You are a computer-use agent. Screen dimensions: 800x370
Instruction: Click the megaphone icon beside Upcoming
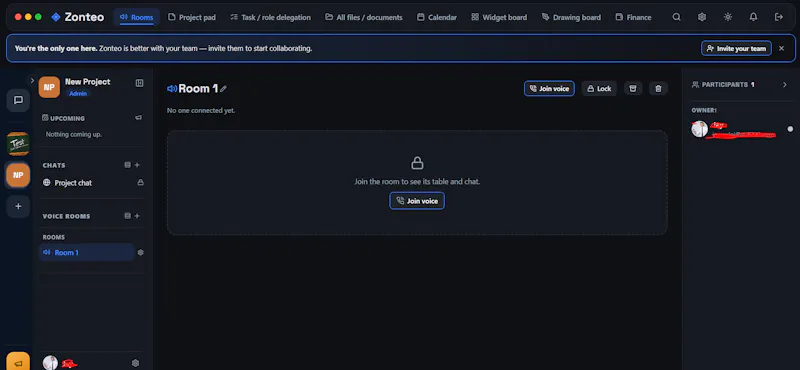[138, 118]
